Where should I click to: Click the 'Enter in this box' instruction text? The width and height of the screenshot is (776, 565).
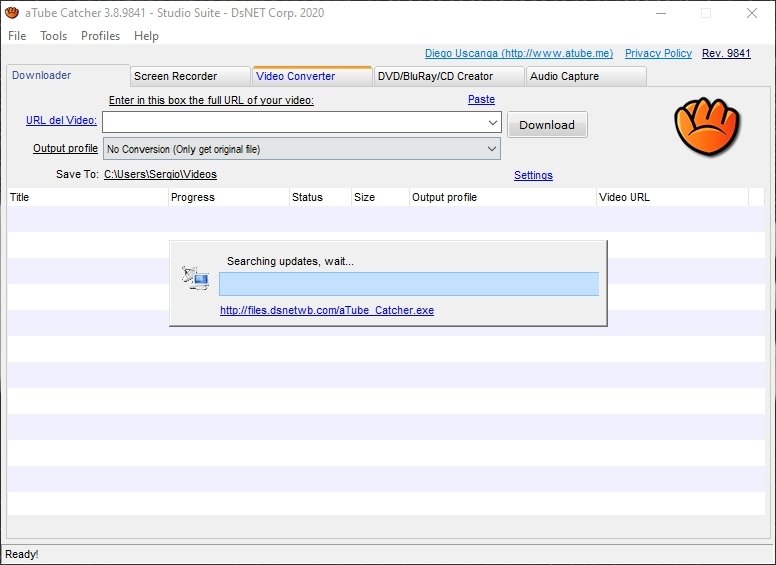coord(211,100)
